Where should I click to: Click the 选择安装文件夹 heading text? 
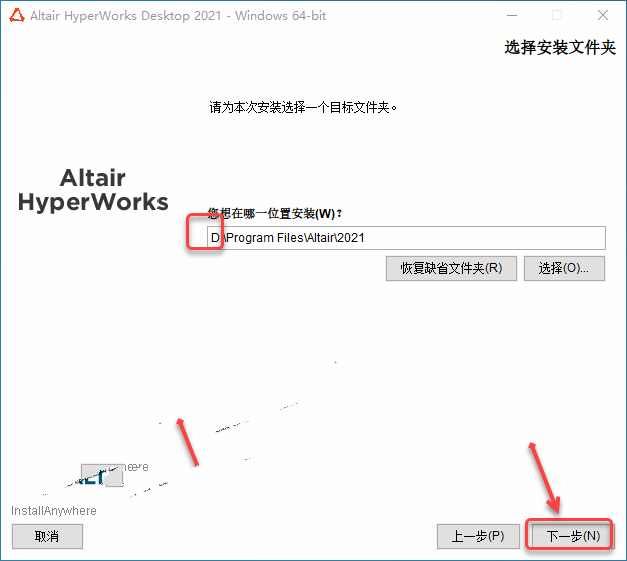tap(560, 48)
